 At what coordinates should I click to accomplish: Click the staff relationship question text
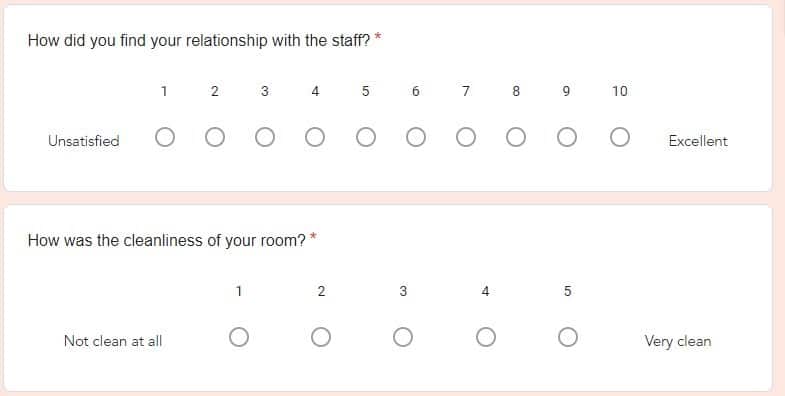click(199, 40)
